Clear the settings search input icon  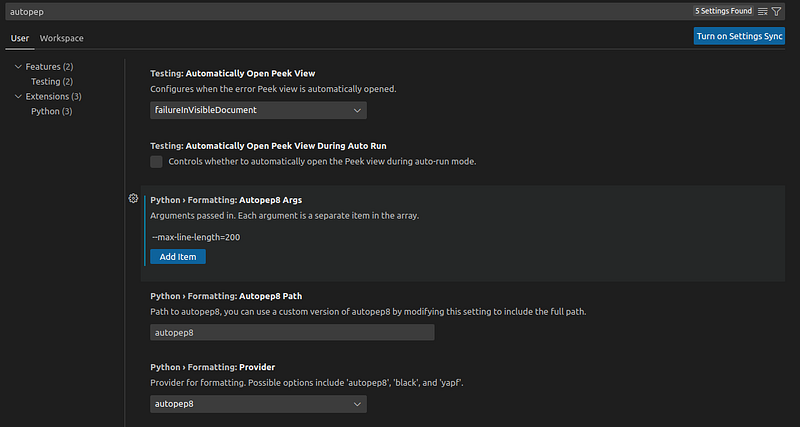pos(763,11)
